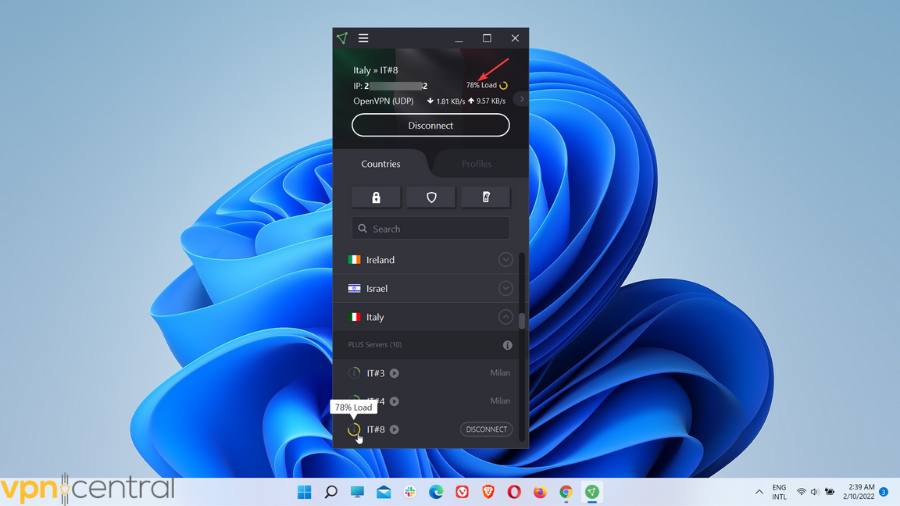Click the IT#8 yellow load circle

coord(354,430)
